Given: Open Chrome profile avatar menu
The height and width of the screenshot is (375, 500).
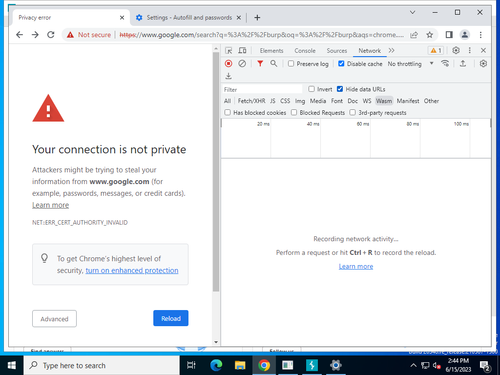Looking at the screenshot, I should [x=465, y=35].
